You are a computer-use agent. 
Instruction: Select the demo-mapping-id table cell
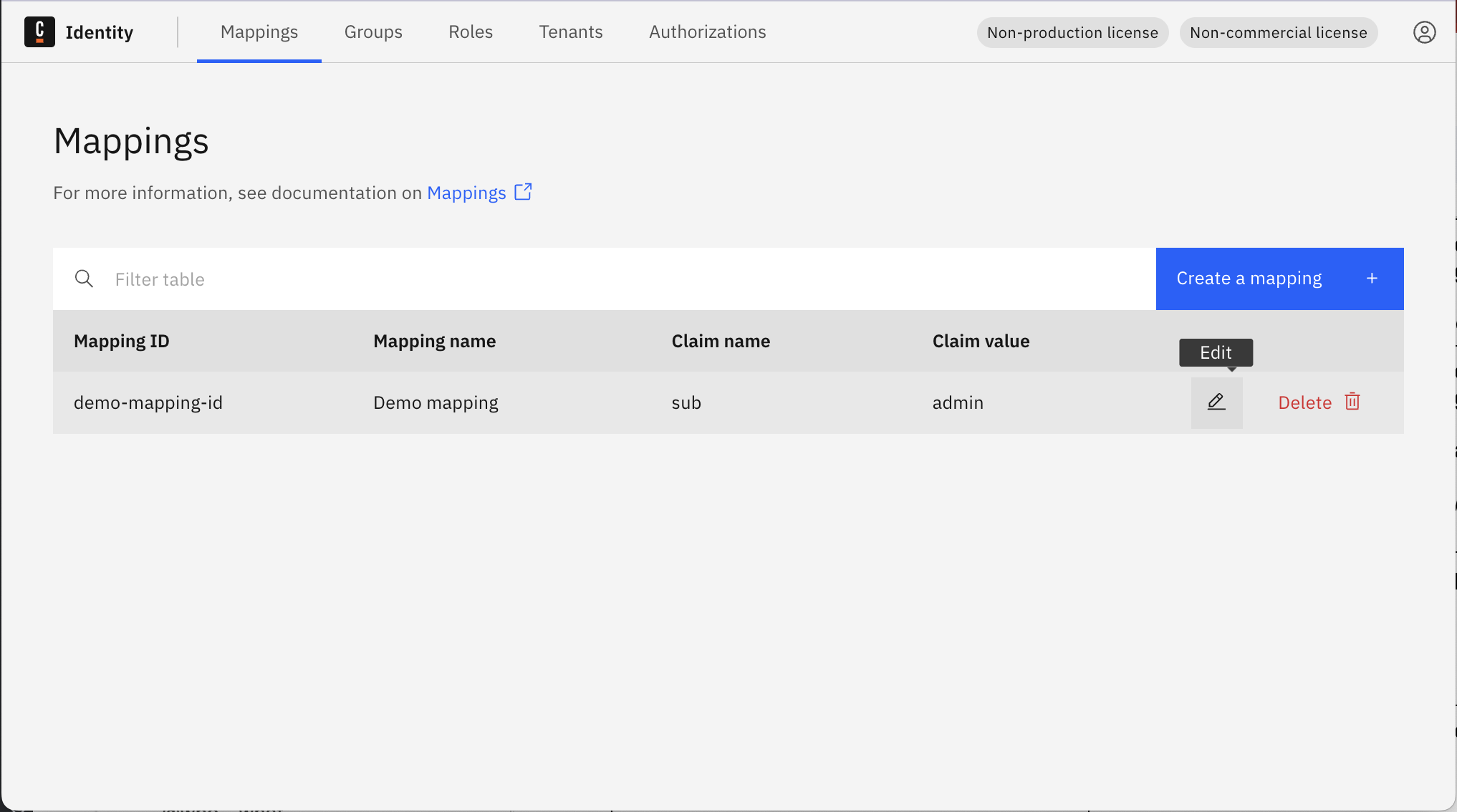click(x=148, y=402)
